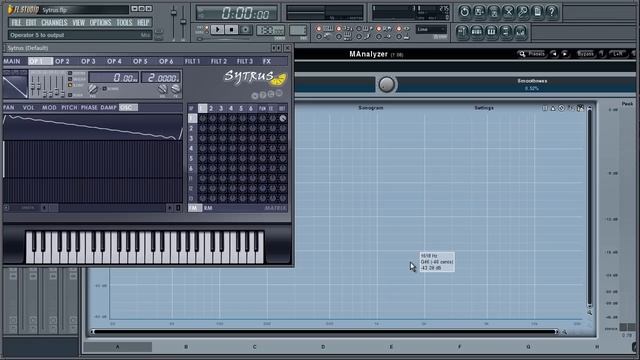Select the PHASE envelope tab
The image size is (640, 360).
tap(89, 108)
